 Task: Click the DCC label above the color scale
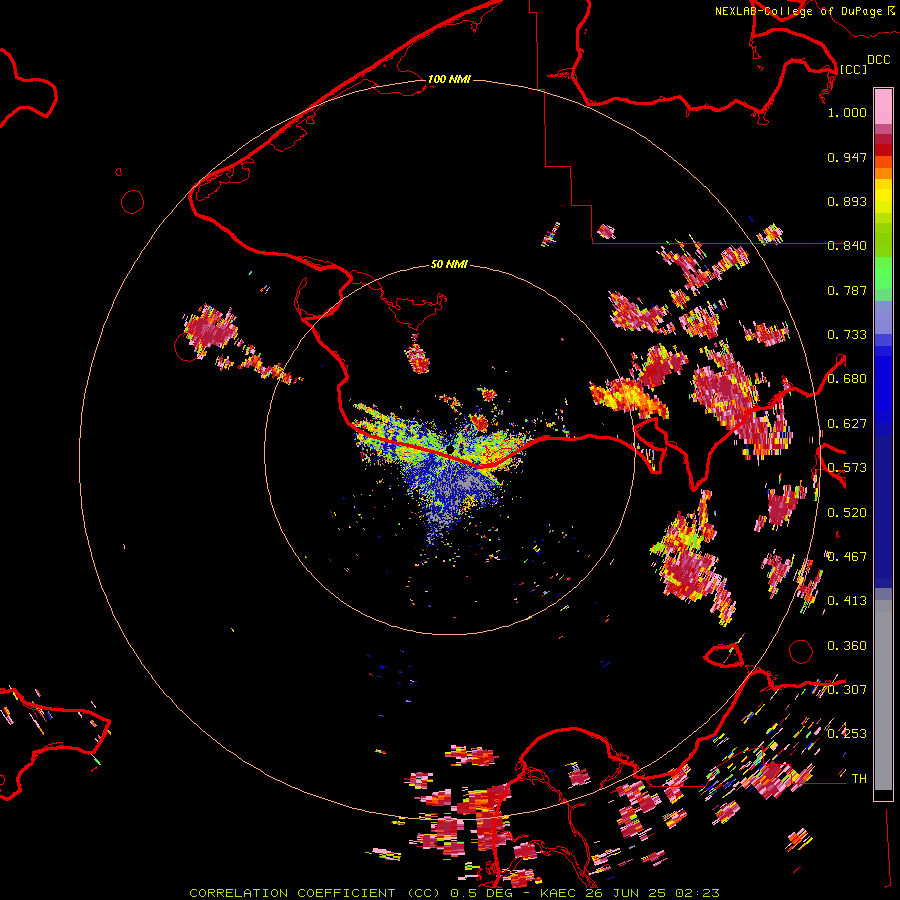(x=878, y=59)
